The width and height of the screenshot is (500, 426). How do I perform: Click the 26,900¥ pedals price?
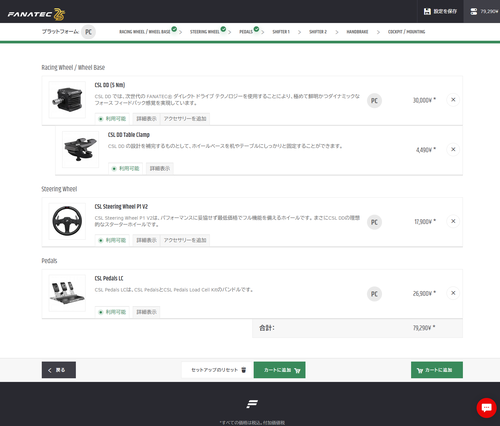[x=424, y=293]
